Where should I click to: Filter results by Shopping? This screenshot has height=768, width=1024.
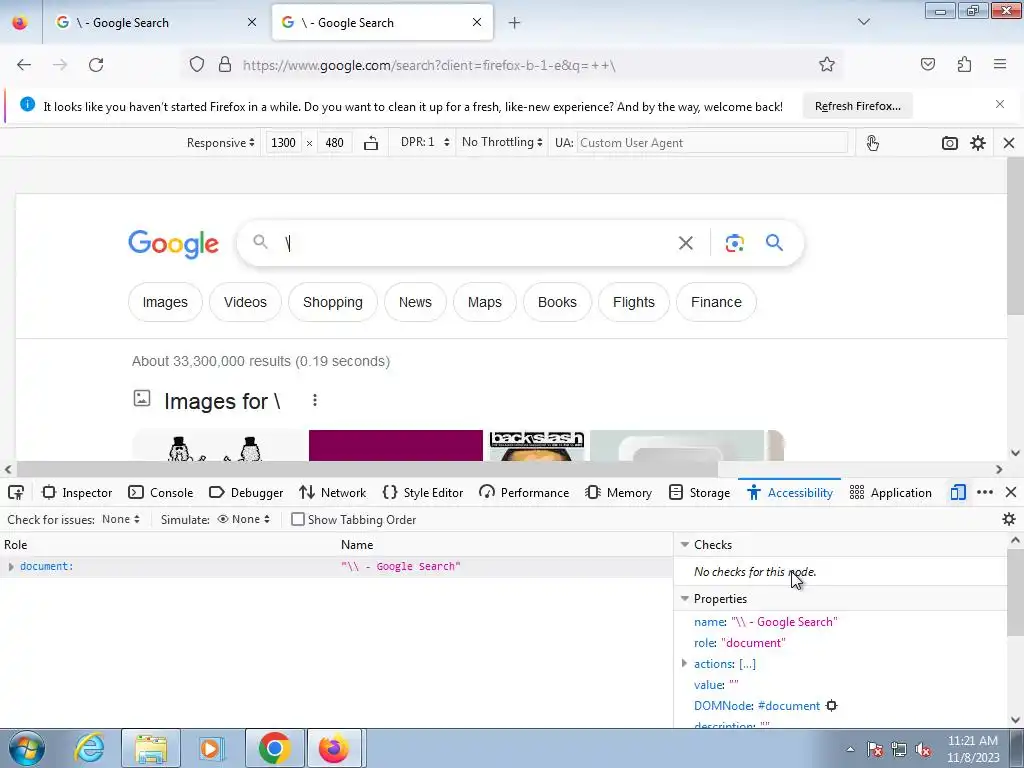(332, 302)
